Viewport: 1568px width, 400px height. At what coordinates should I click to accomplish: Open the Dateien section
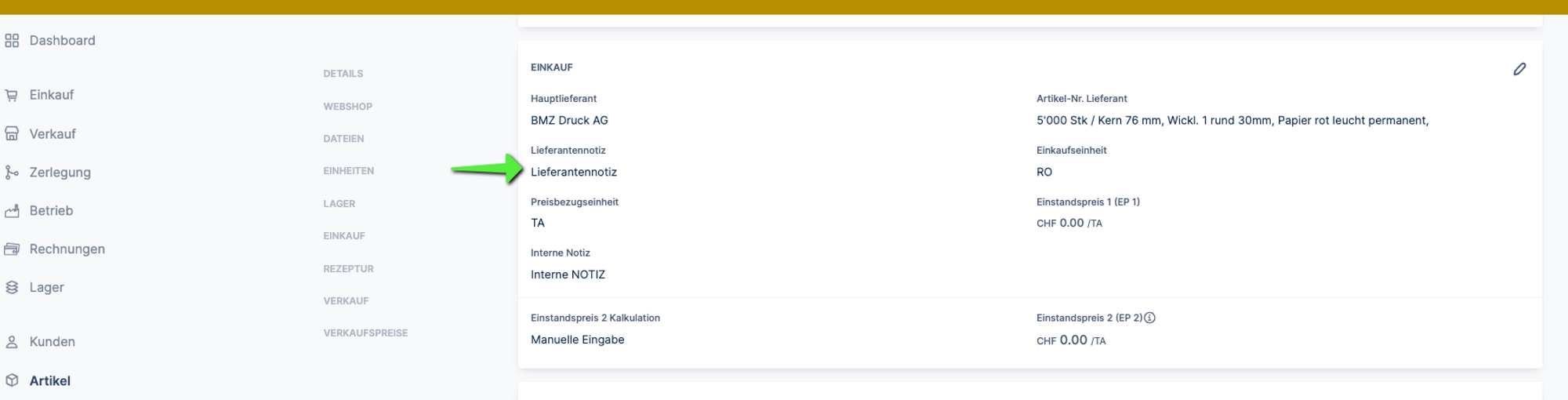pos(343,139)
